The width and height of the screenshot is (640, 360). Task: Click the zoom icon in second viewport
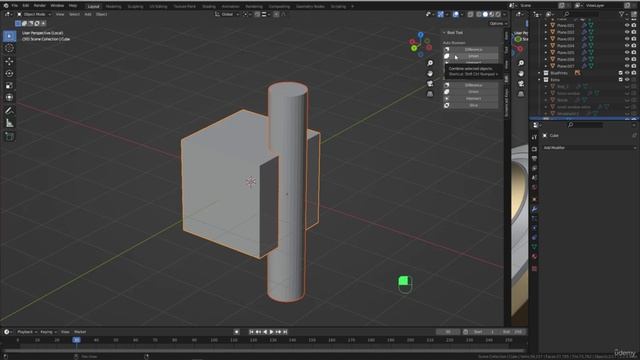(x=521, y=63)
